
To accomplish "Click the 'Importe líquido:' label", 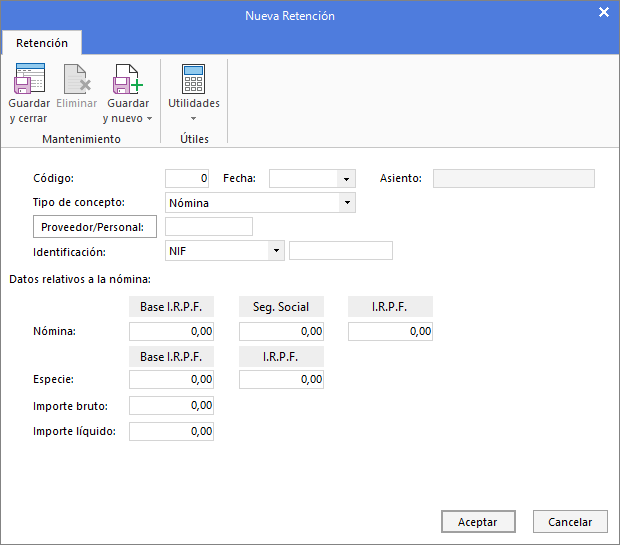I will pos(74,431).
